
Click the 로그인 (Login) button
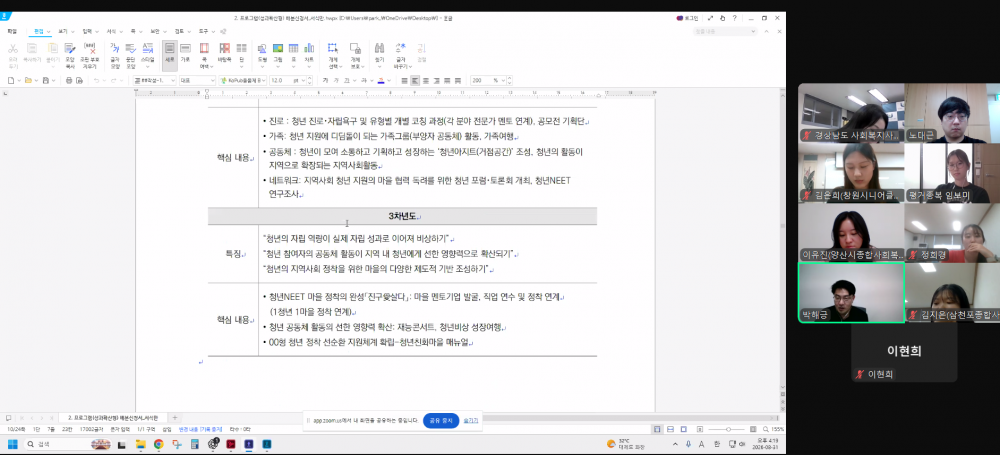click(x=688, y=18)
